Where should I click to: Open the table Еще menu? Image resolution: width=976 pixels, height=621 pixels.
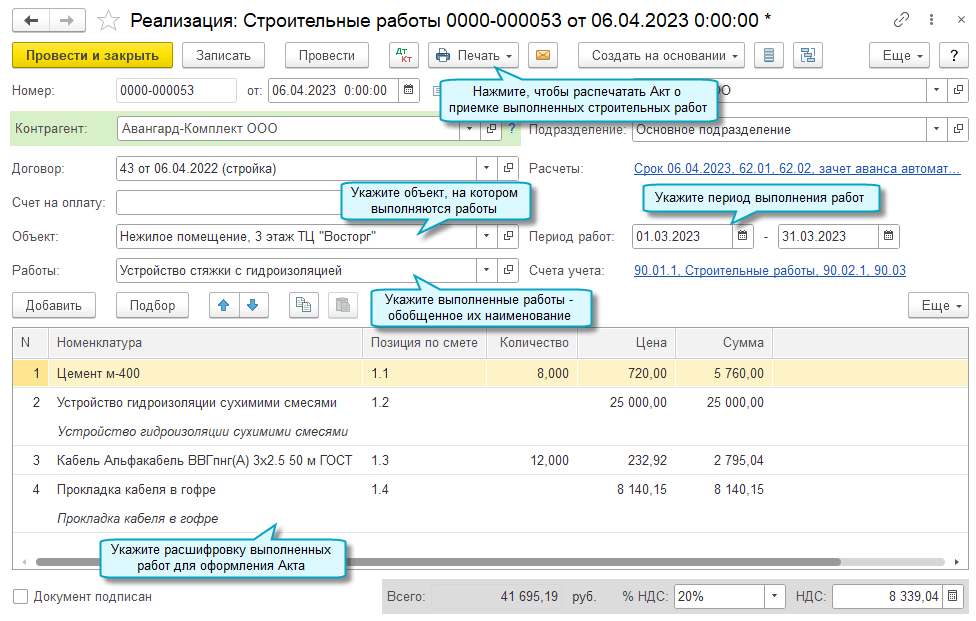(x=939, y=306)
